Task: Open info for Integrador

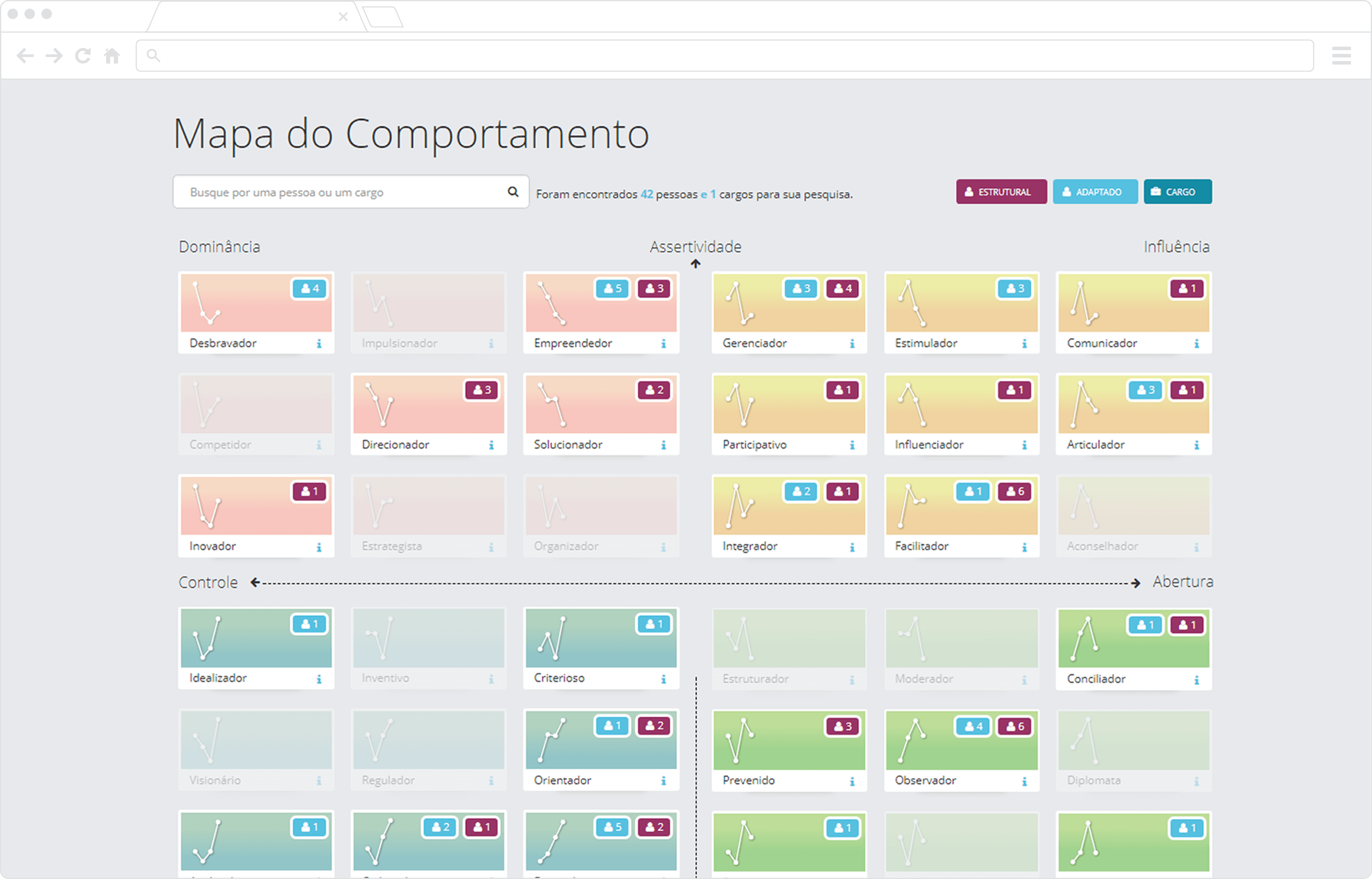Action: pyautogui.click(x=852, y=548)
